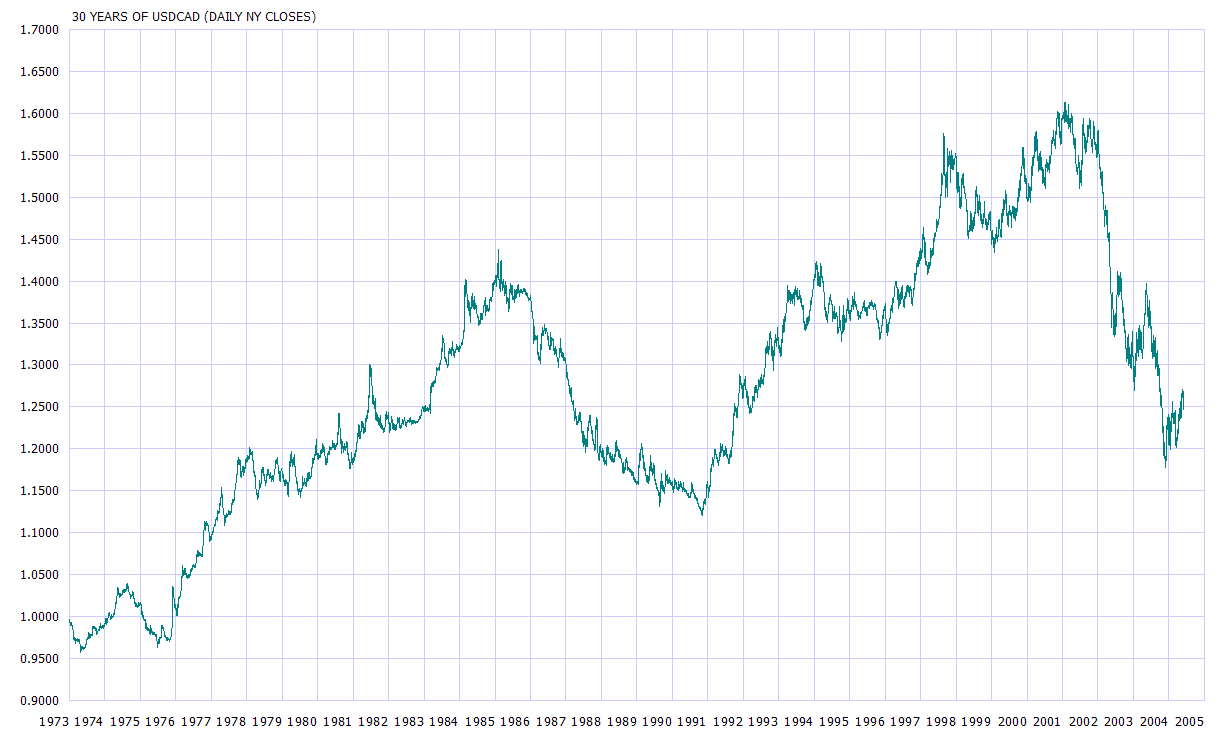This screenshot has height=750, width=1222.
Task: Click the 2003 x-axis year label
Action: pos(1119,722)
